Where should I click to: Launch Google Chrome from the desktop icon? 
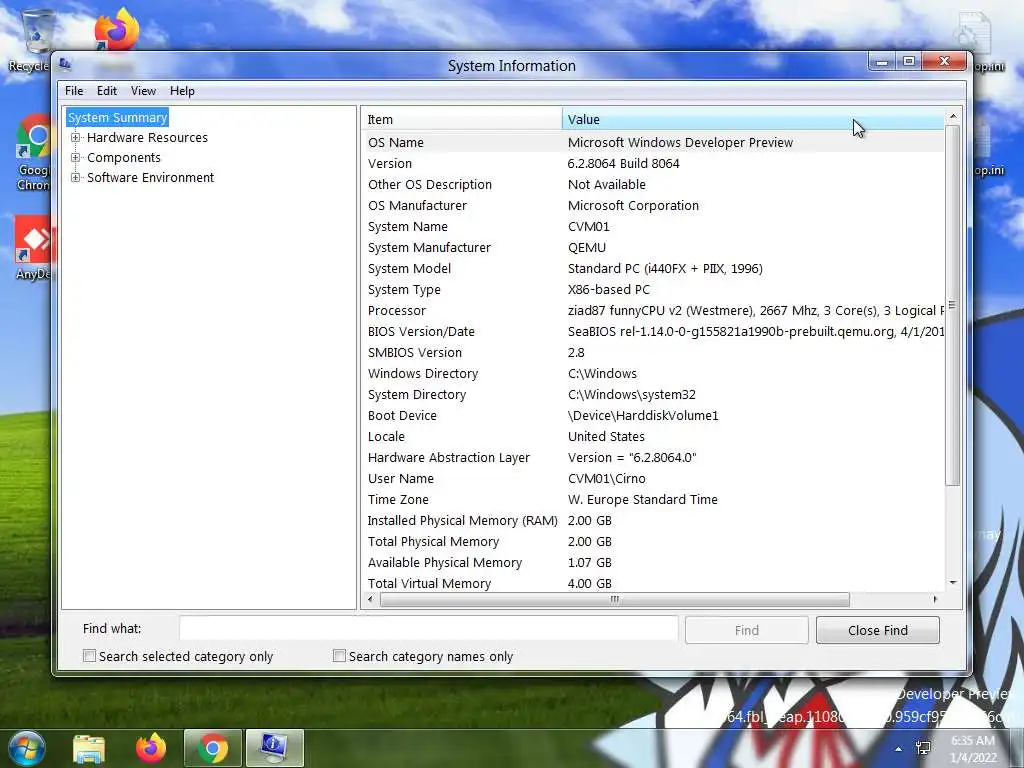pos(33,153)
